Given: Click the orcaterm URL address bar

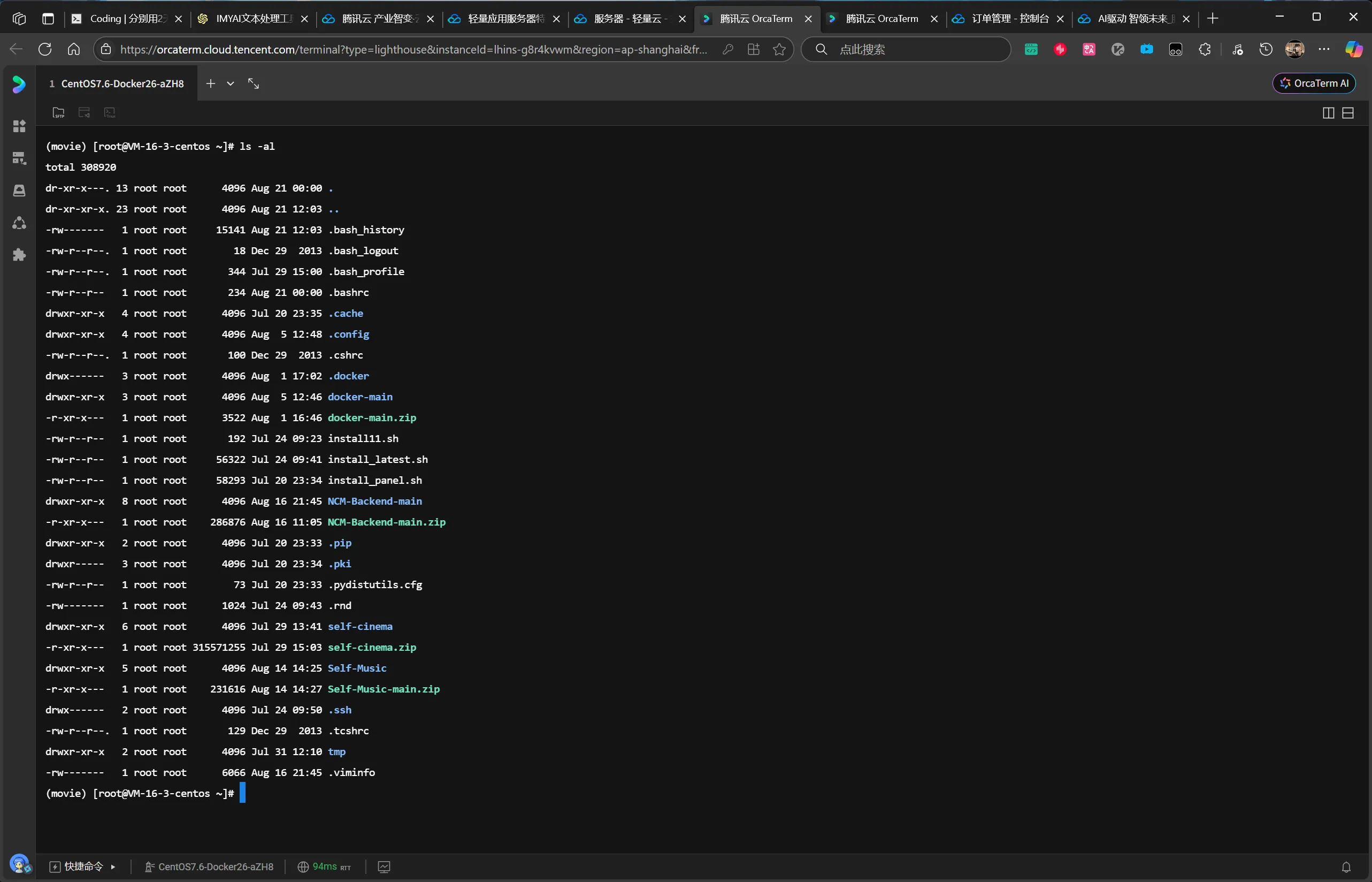Looking at the screenshot, I should coord(414,50).
